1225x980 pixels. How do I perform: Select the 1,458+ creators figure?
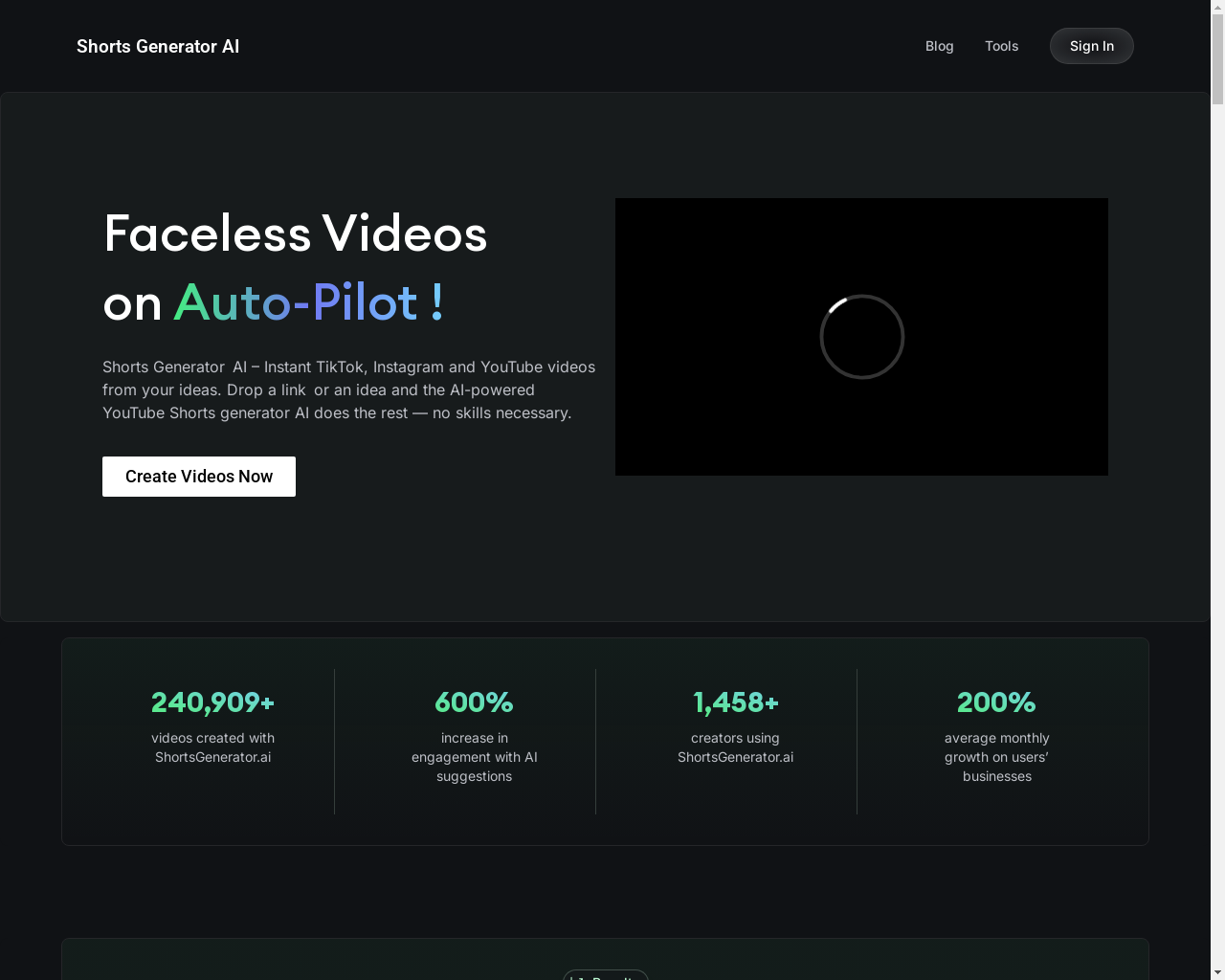pyautogui.click(x=735, y=702)
